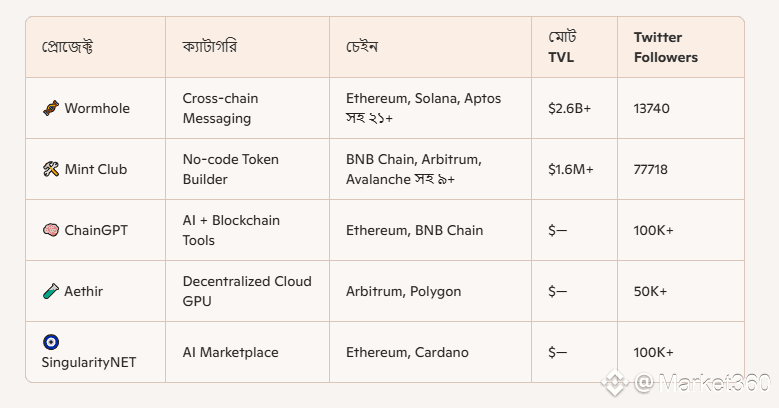
Task: Click the Wormhole project name
Action: [97, 108]
